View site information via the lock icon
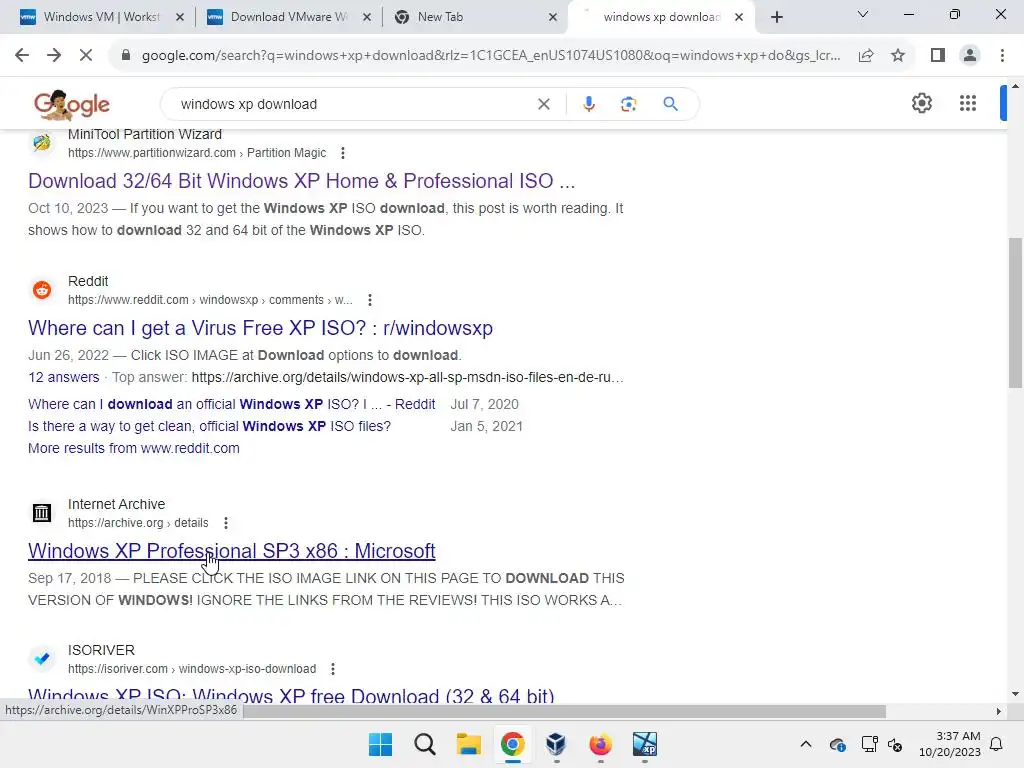Screen dimensions: 1024x768 pyautogui.click(x=126, y=56)
